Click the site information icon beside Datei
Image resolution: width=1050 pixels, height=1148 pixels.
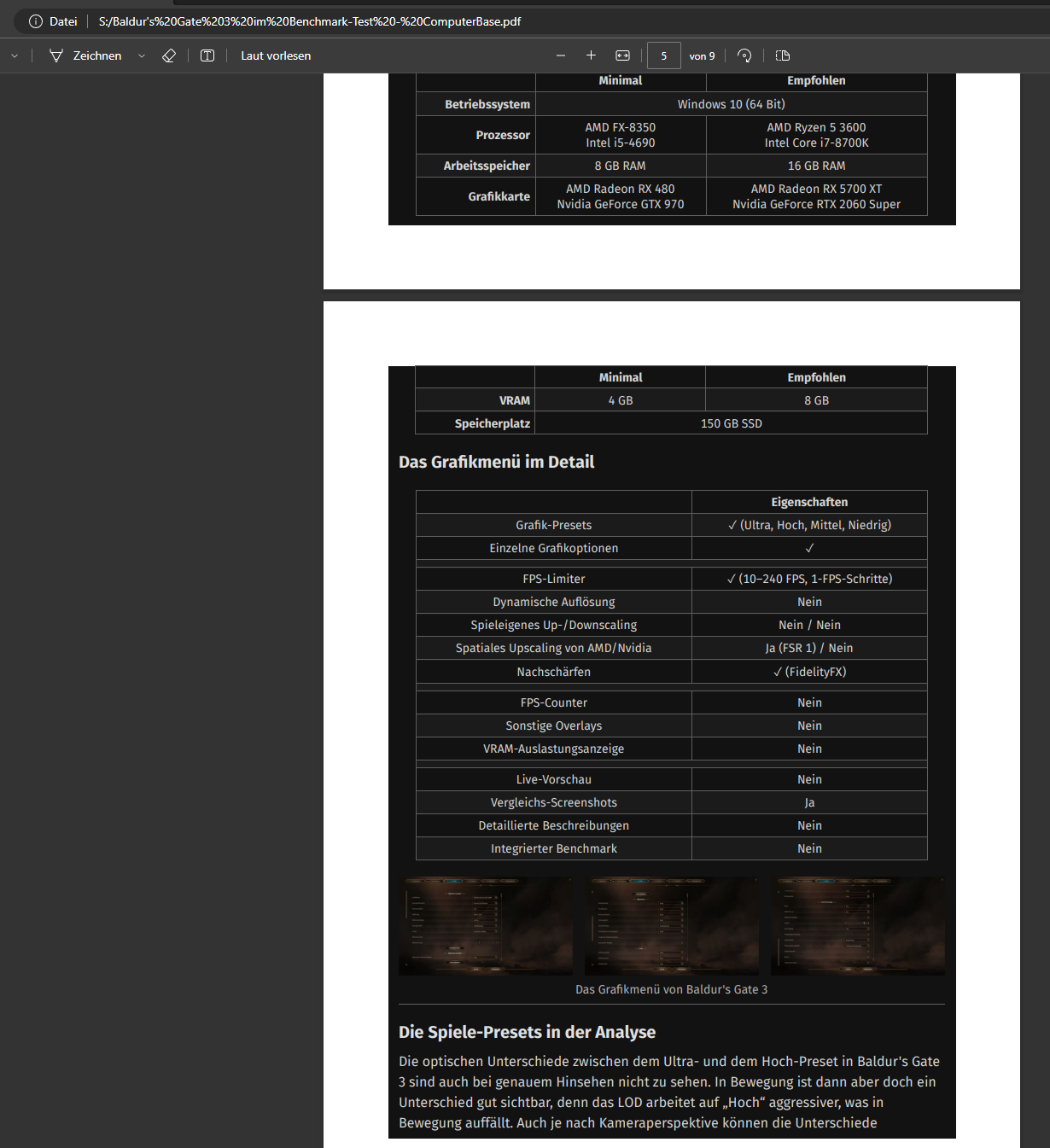click(x=36, y=21)
